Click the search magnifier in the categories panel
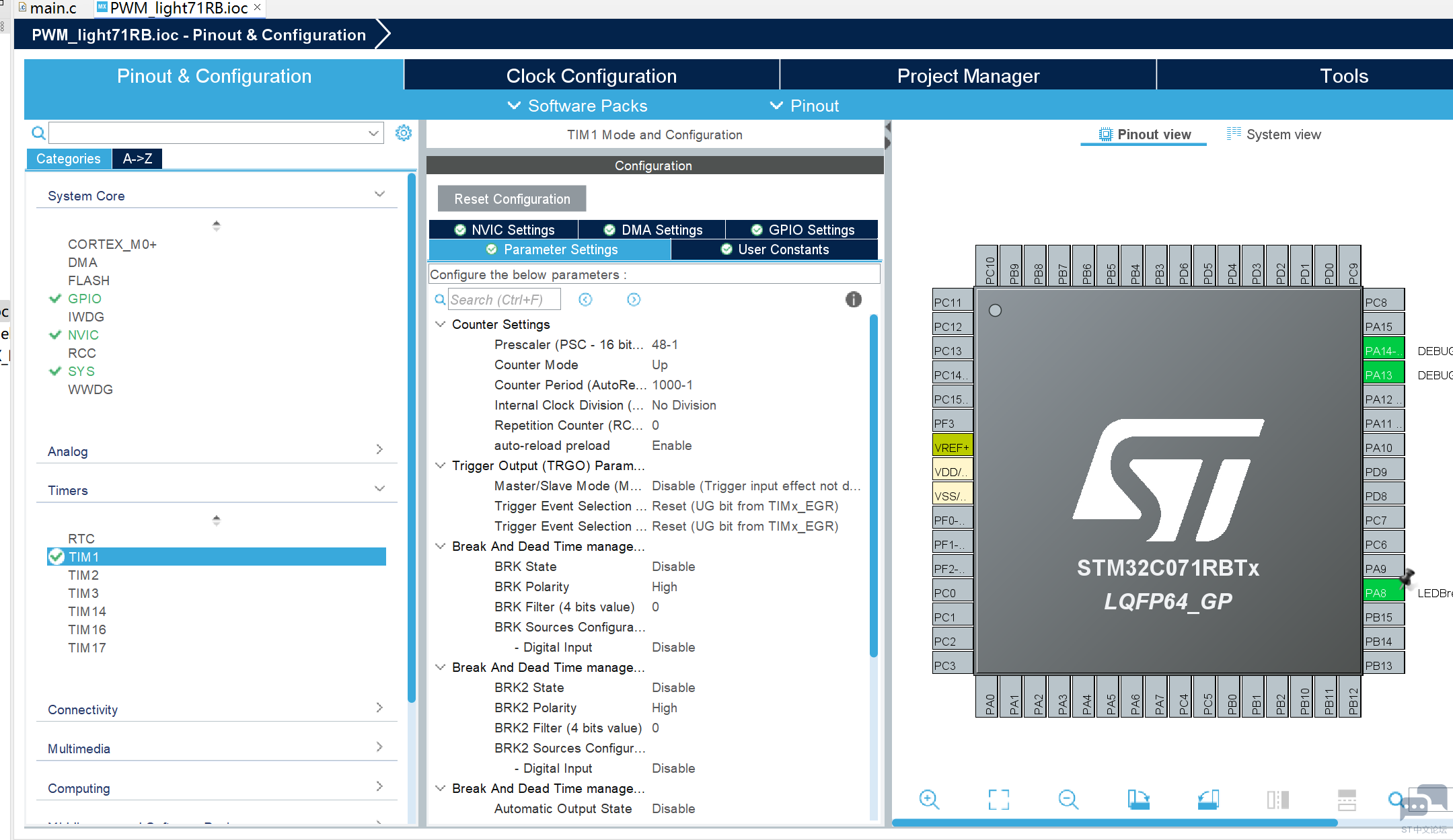Screen dimensions: 1453x840 tap(39, 132)
